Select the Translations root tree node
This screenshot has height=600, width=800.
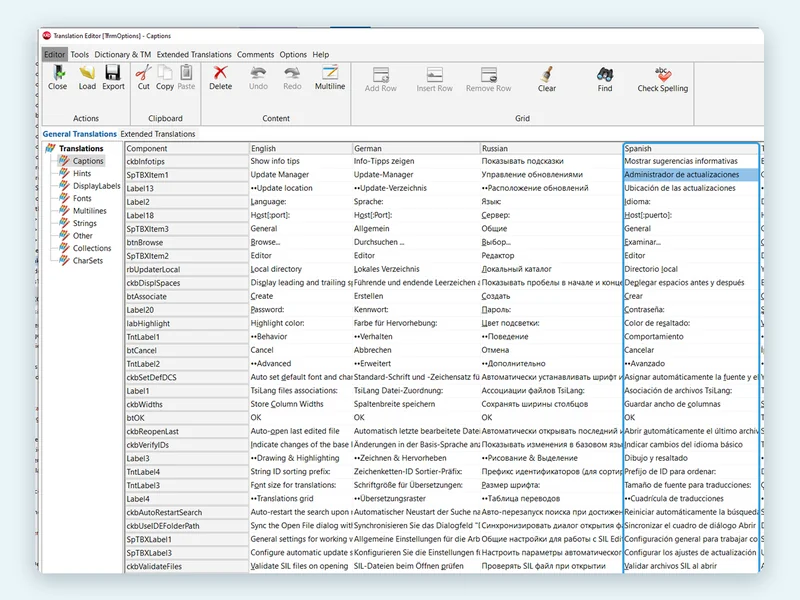[81, 148]
